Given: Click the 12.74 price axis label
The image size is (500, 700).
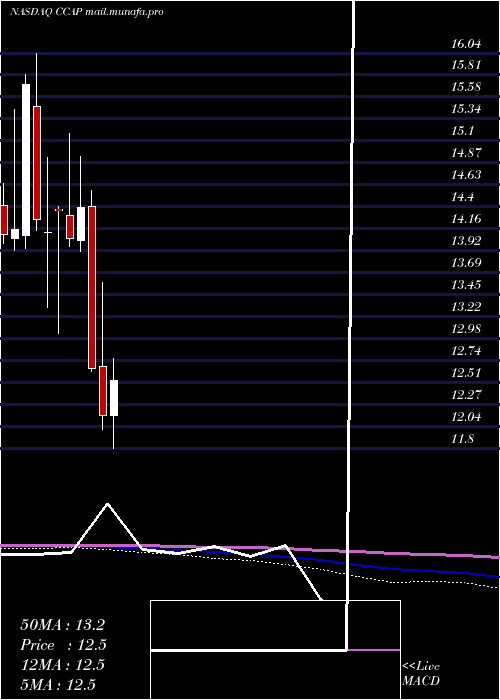Looking at the screenshot, I should pos(466,351).
